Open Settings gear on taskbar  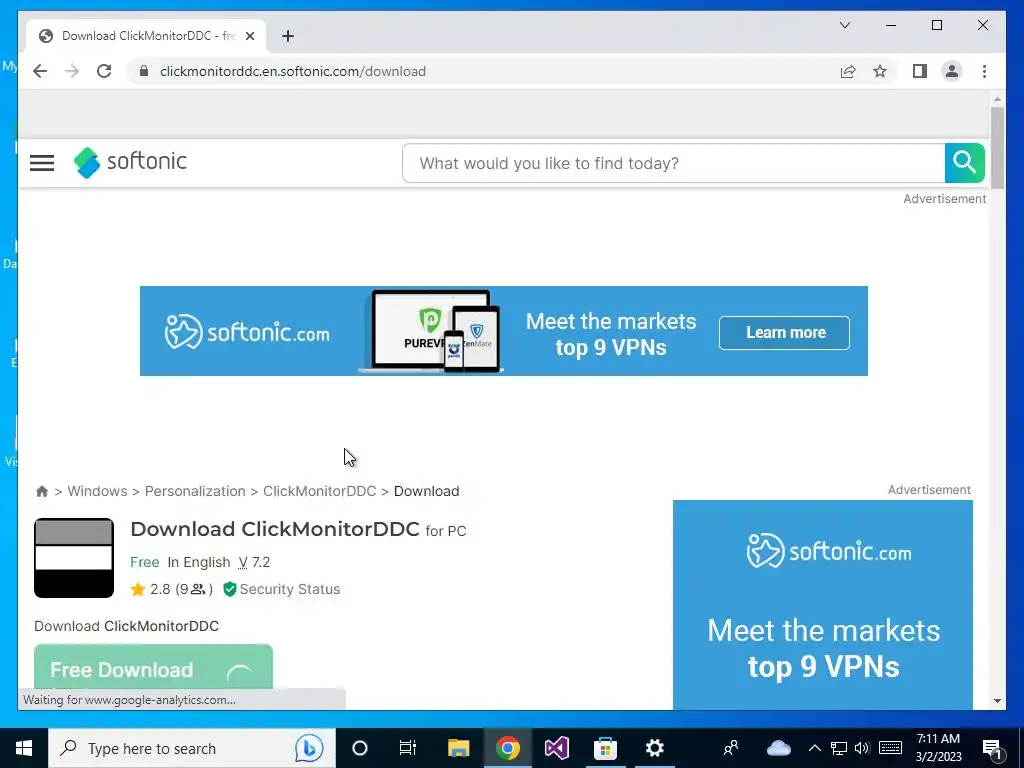654,748
